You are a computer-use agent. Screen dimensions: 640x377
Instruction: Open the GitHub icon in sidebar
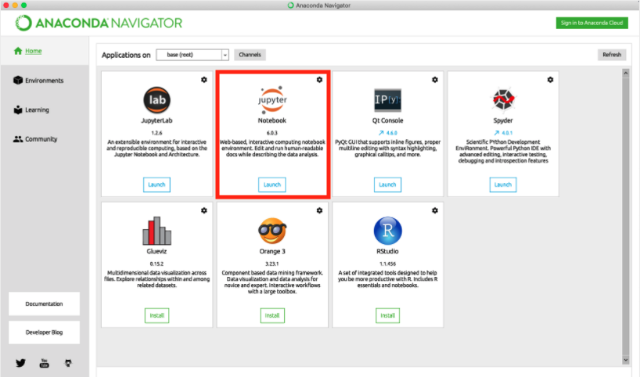pyautogui.click(x=68, y=363)
